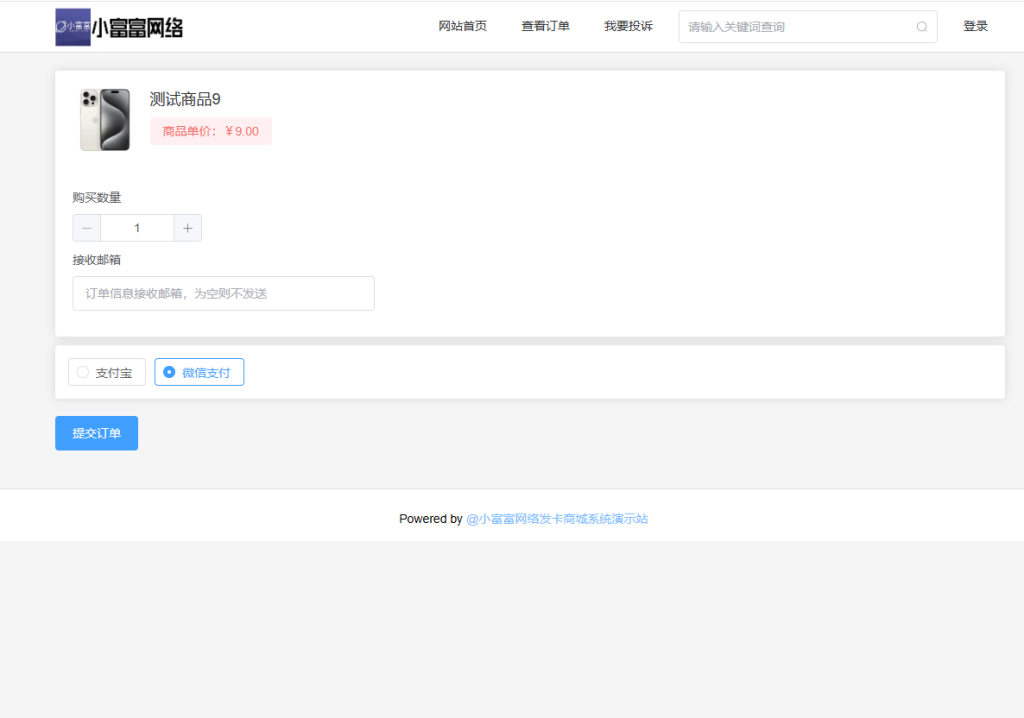Viewport: 1024px width, 718px height.
Task: Select 支付宝 payment method
Action: [x=107, y=372]
